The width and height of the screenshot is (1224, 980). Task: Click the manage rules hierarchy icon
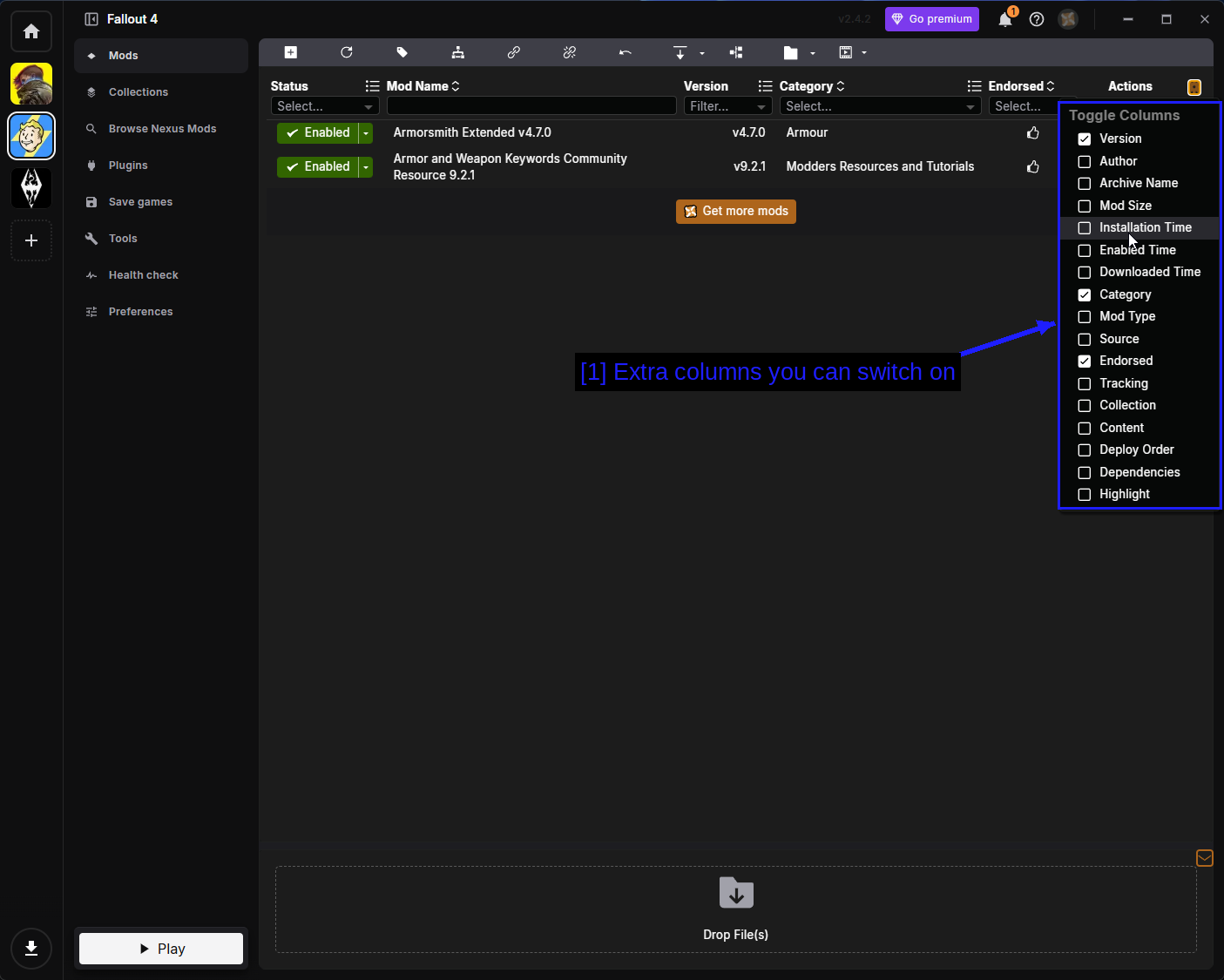click(x=458, y=52)
